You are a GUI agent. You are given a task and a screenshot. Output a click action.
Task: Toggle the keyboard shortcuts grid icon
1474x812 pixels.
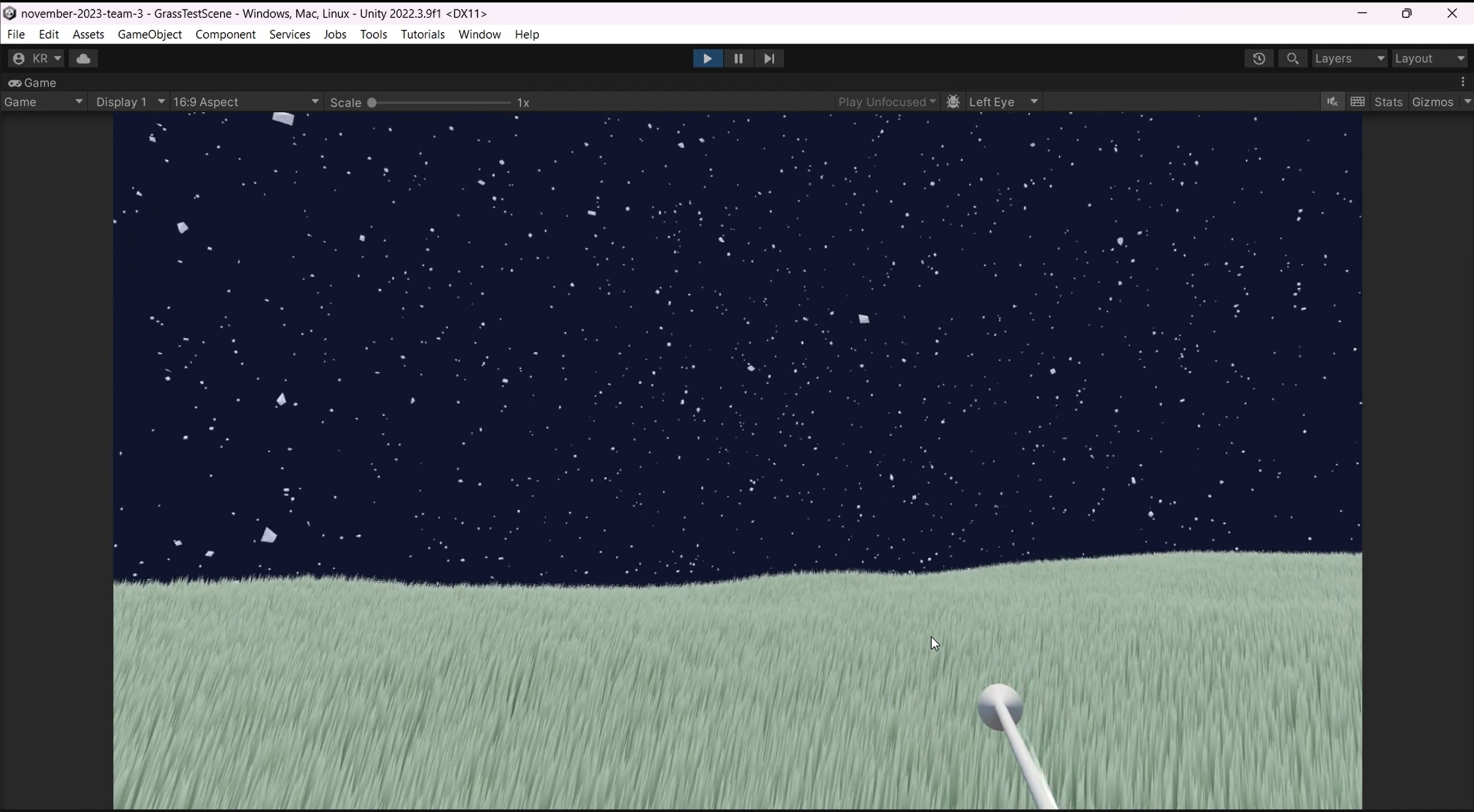coord(1357,102)
